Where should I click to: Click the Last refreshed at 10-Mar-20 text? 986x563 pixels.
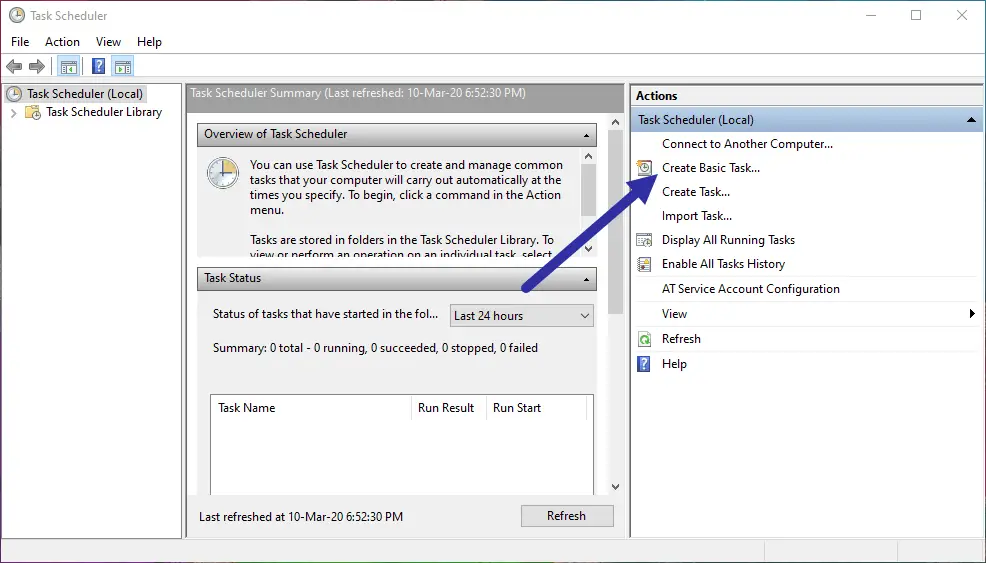click(301, 516)
